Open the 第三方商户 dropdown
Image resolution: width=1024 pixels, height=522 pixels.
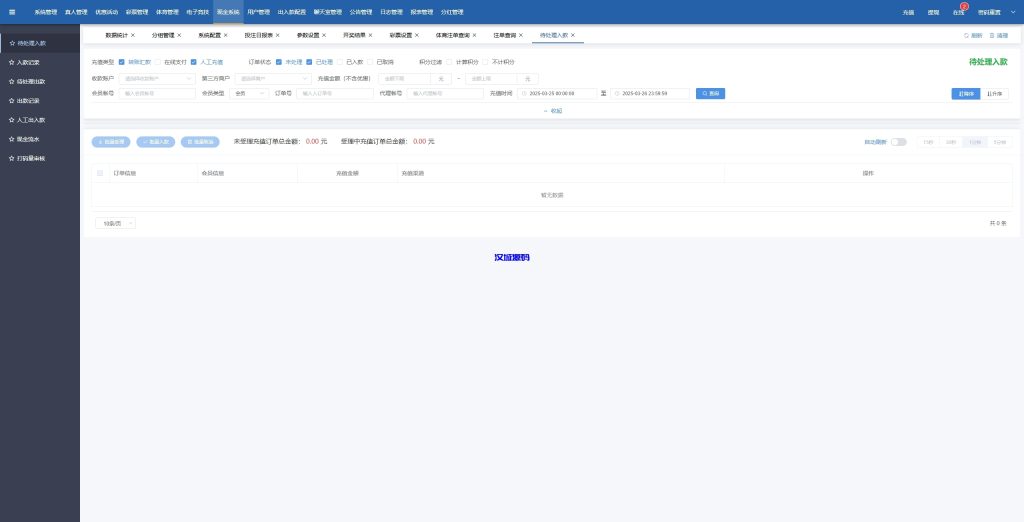pos(275,78)
